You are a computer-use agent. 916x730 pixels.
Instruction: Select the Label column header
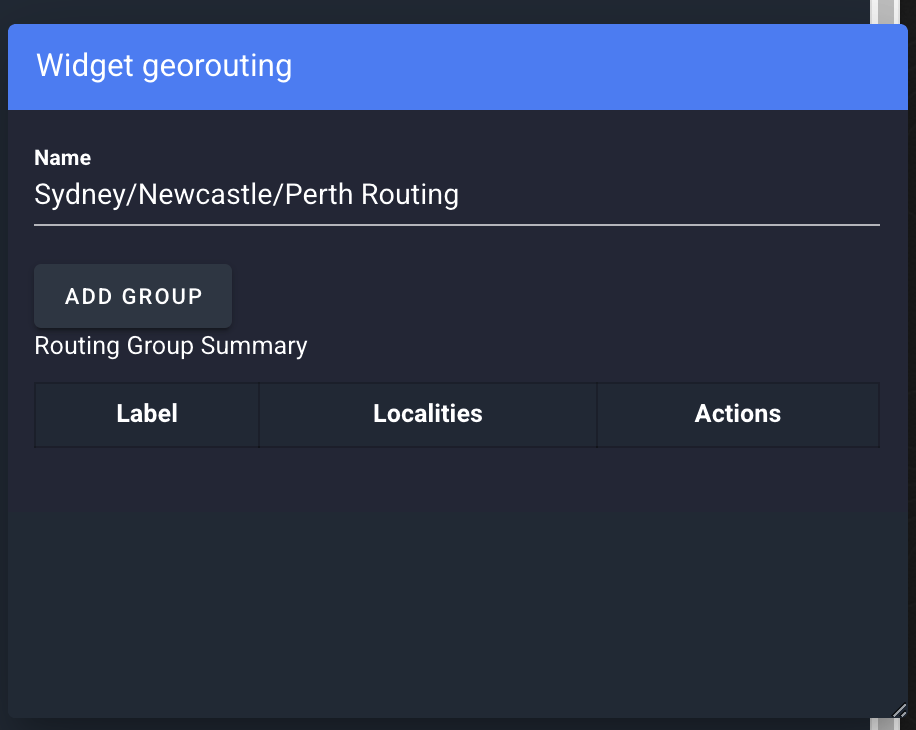pos(147,414)
